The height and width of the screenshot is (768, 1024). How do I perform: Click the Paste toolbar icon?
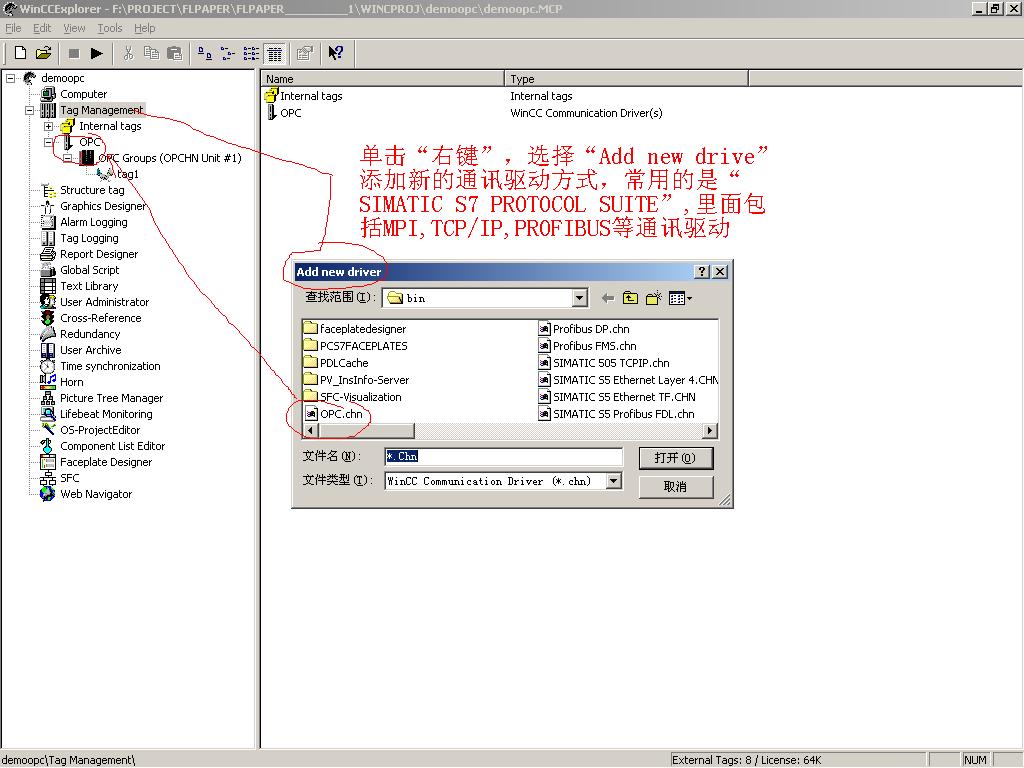[x=174, y=53]
